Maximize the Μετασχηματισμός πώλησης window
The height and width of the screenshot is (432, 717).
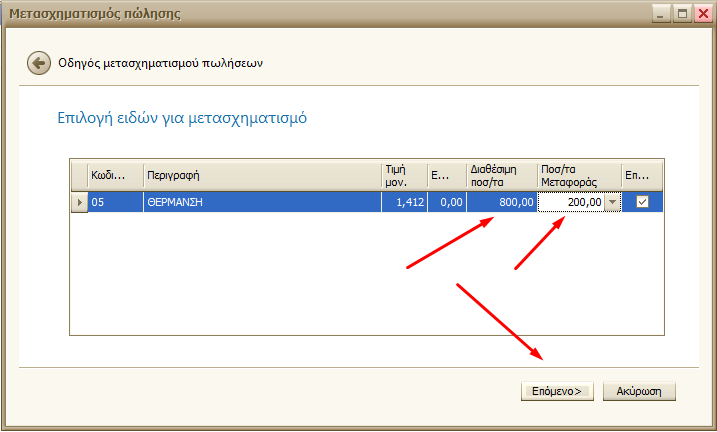click(681, 13)
